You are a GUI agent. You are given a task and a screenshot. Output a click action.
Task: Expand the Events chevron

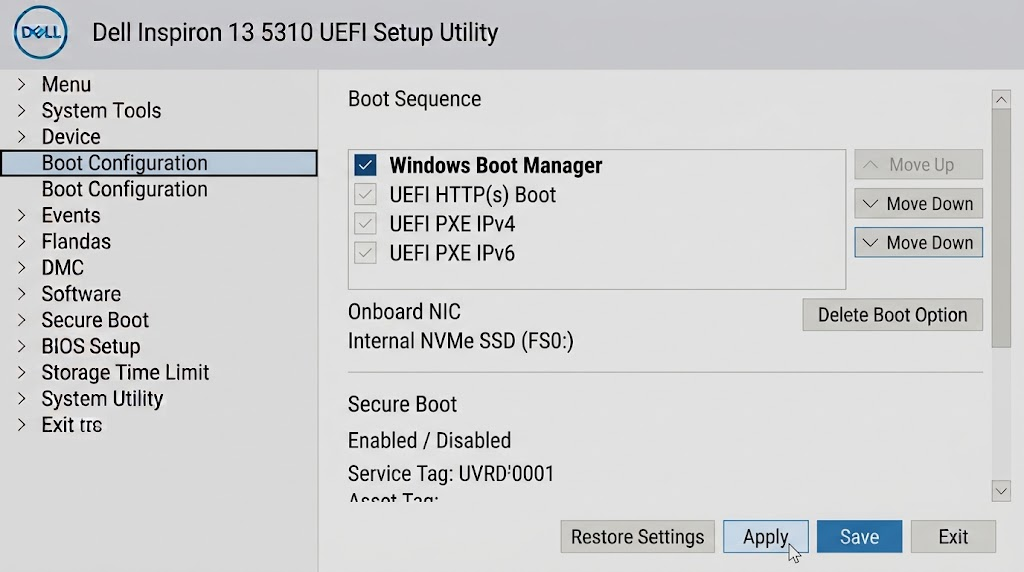[x=22, y=215]
